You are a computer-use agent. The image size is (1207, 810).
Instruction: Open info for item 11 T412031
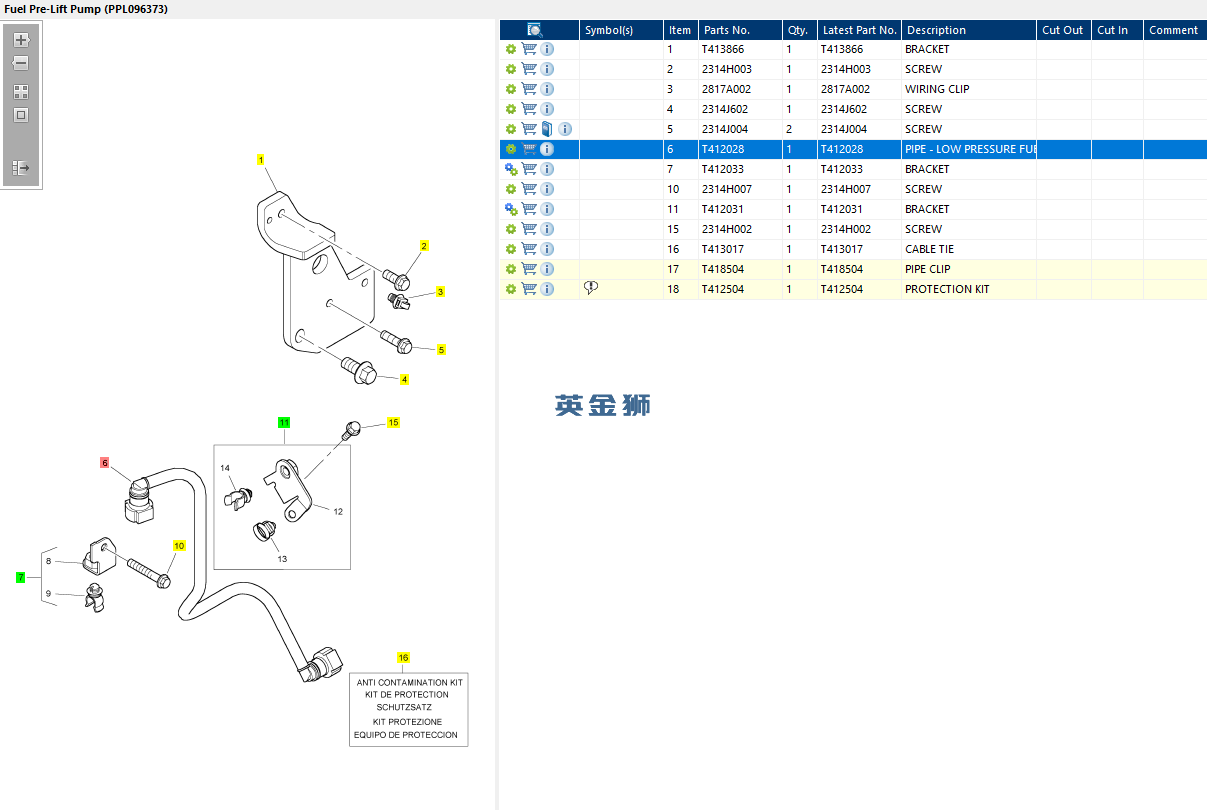click(547, 209)
